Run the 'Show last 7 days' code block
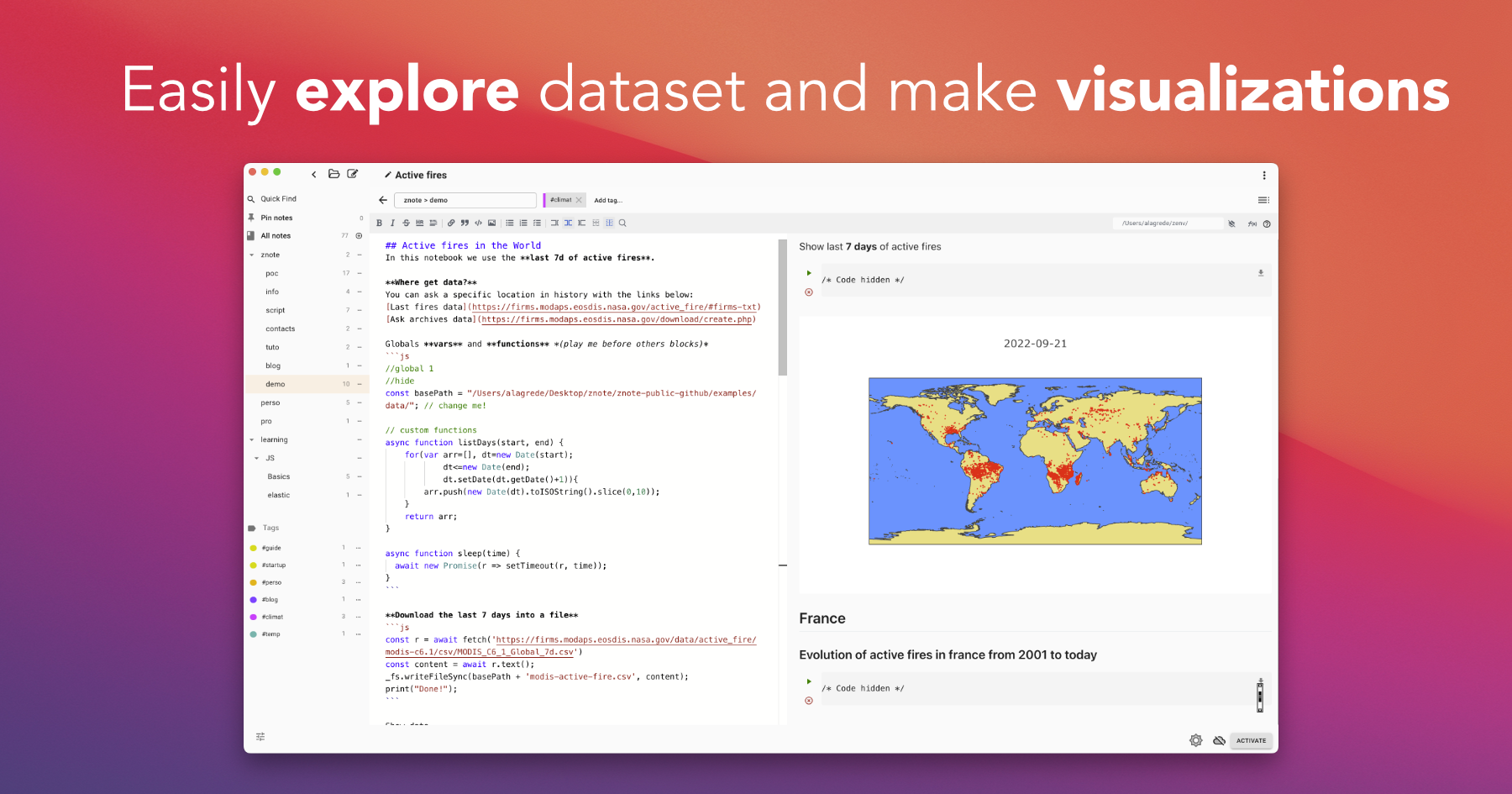Image resolution: width=1512 pixels, height=794 pixels. pos(809,273)
